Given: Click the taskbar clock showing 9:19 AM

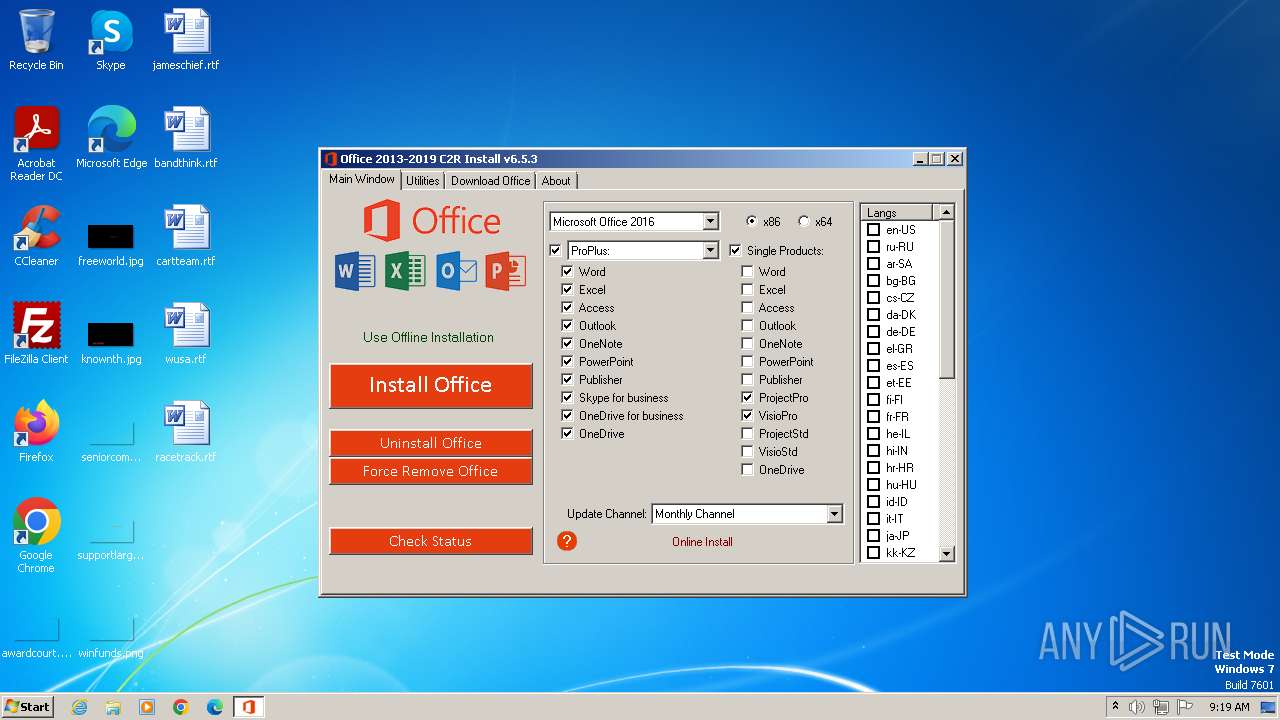Looking at the screenshot, I should point(1229,707).
